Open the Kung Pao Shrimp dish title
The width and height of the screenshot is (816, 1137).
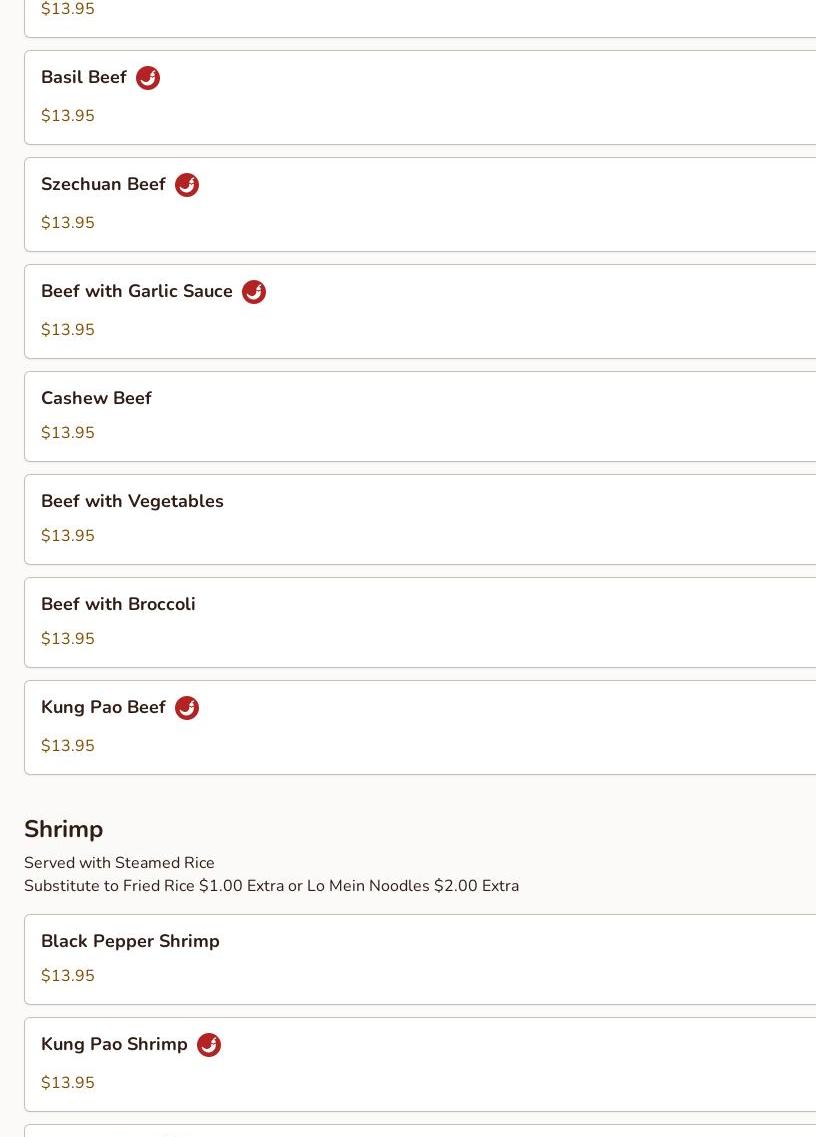click(x=114, y=1044)
